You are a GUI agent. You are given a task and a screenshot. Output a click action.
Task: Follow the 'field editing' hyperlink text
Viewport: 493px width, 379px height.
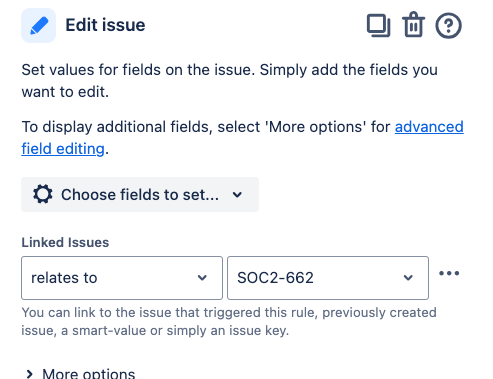(63, 149)
